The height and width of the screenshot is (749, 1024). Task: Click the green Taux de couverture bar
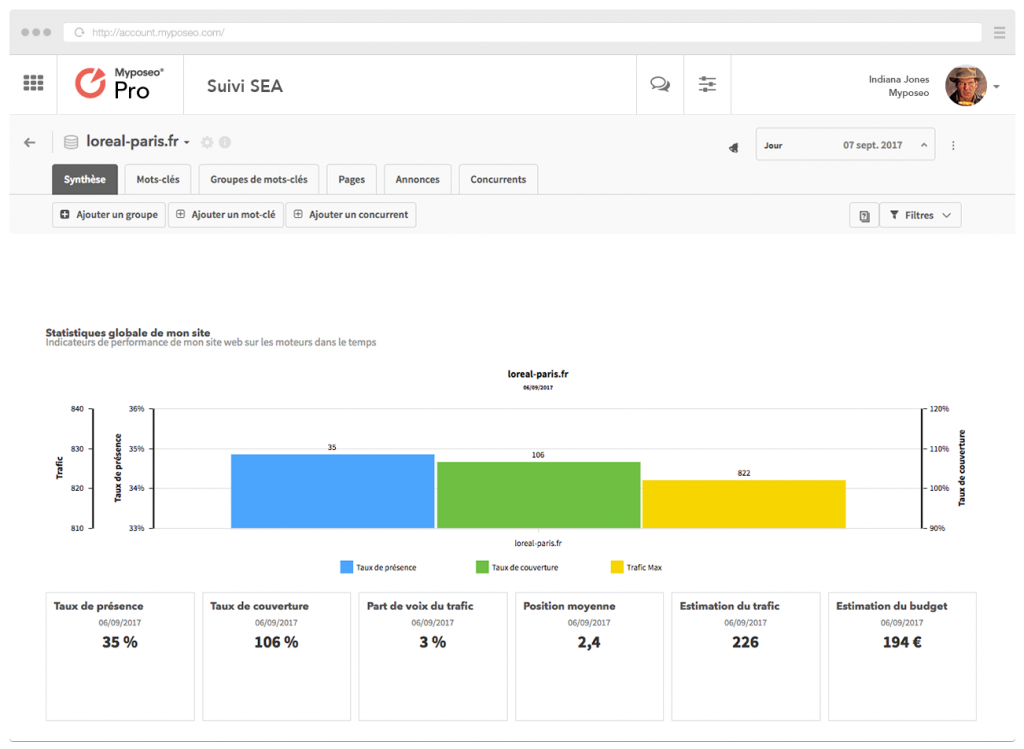[x=538, y=495]
